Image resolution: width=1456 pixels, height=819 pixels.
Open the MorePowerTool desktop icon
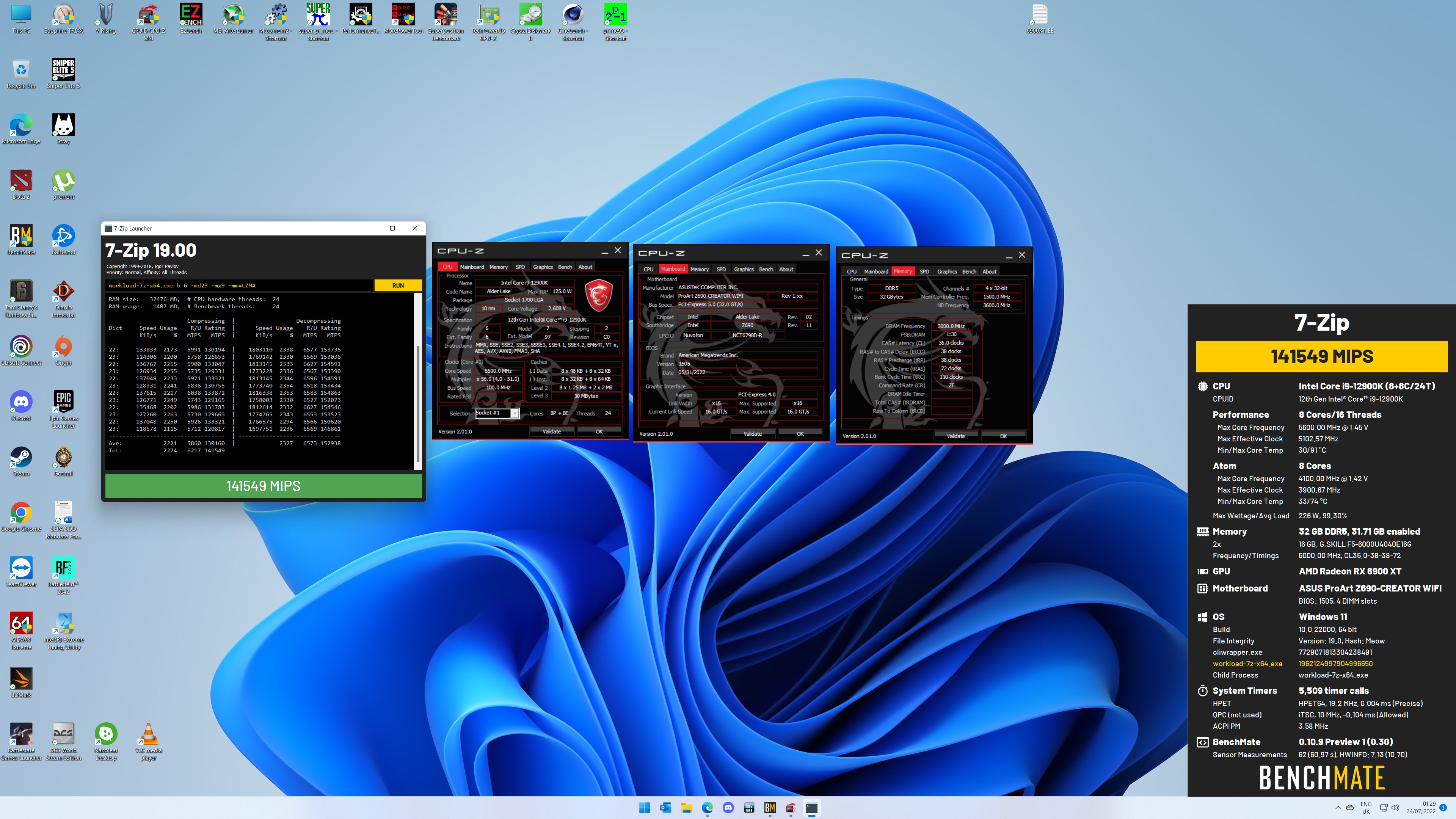(403, 19)
